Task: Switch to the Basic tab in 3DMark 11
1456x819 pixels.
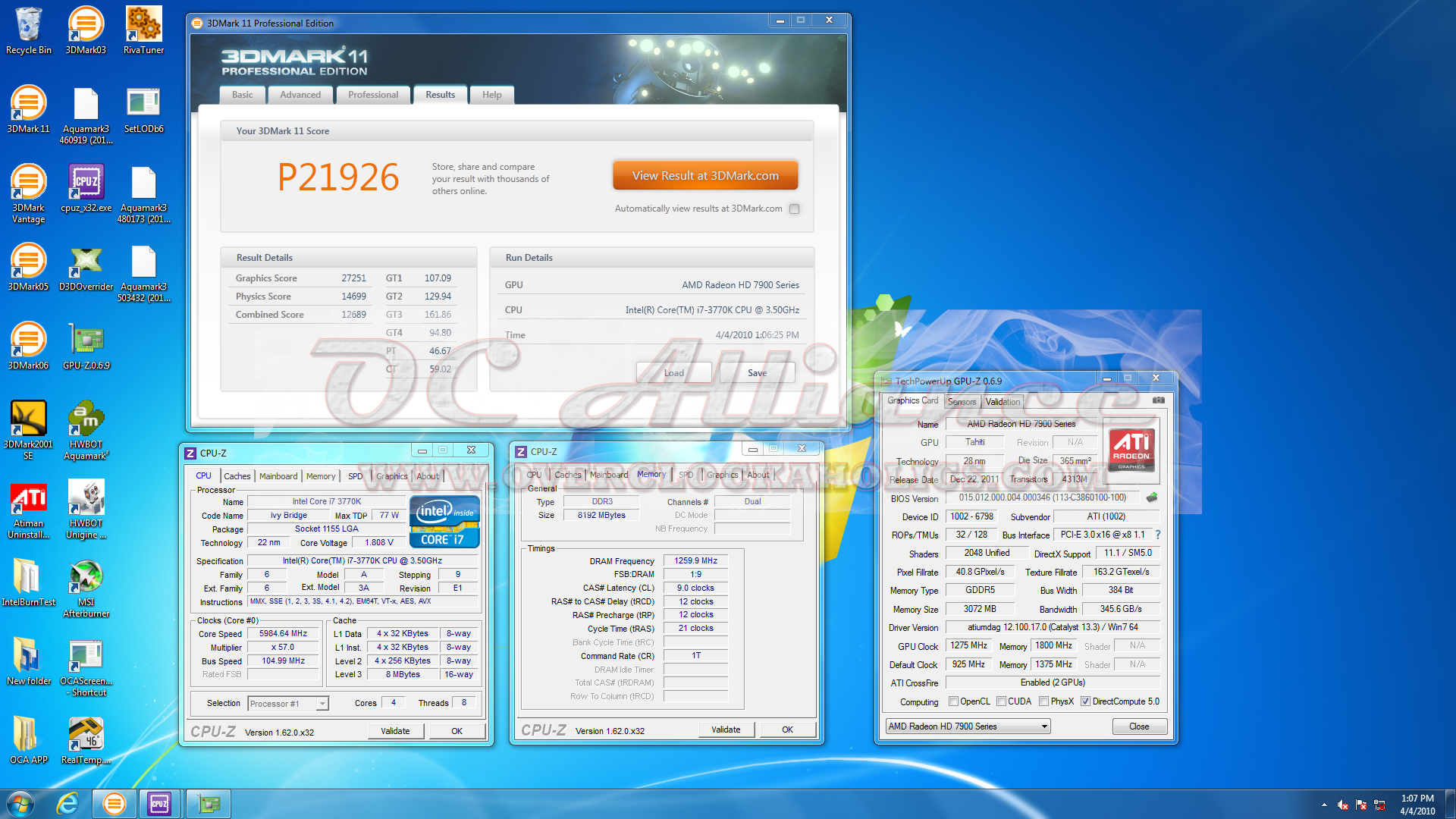Action: click(243, 95)
